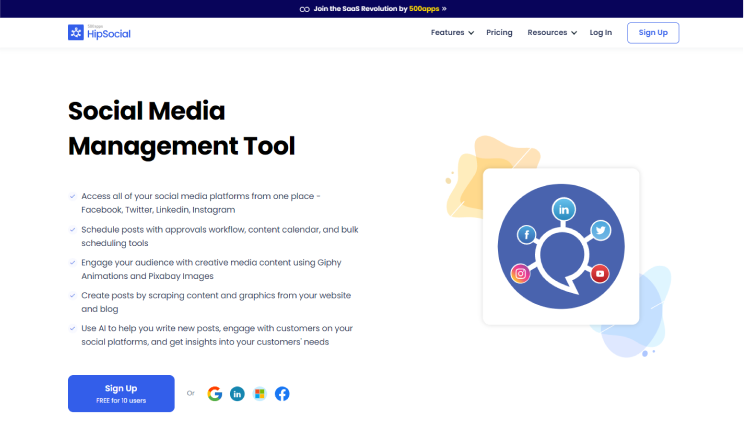The image size is (744, 423).
Task: Click YouTube icon in hero illustration
Action: (600, 273)
